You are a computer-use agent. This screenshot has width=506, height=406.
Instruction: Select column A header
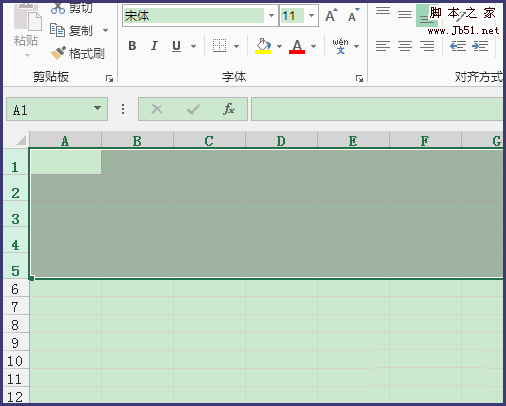[x=65, y=141]
